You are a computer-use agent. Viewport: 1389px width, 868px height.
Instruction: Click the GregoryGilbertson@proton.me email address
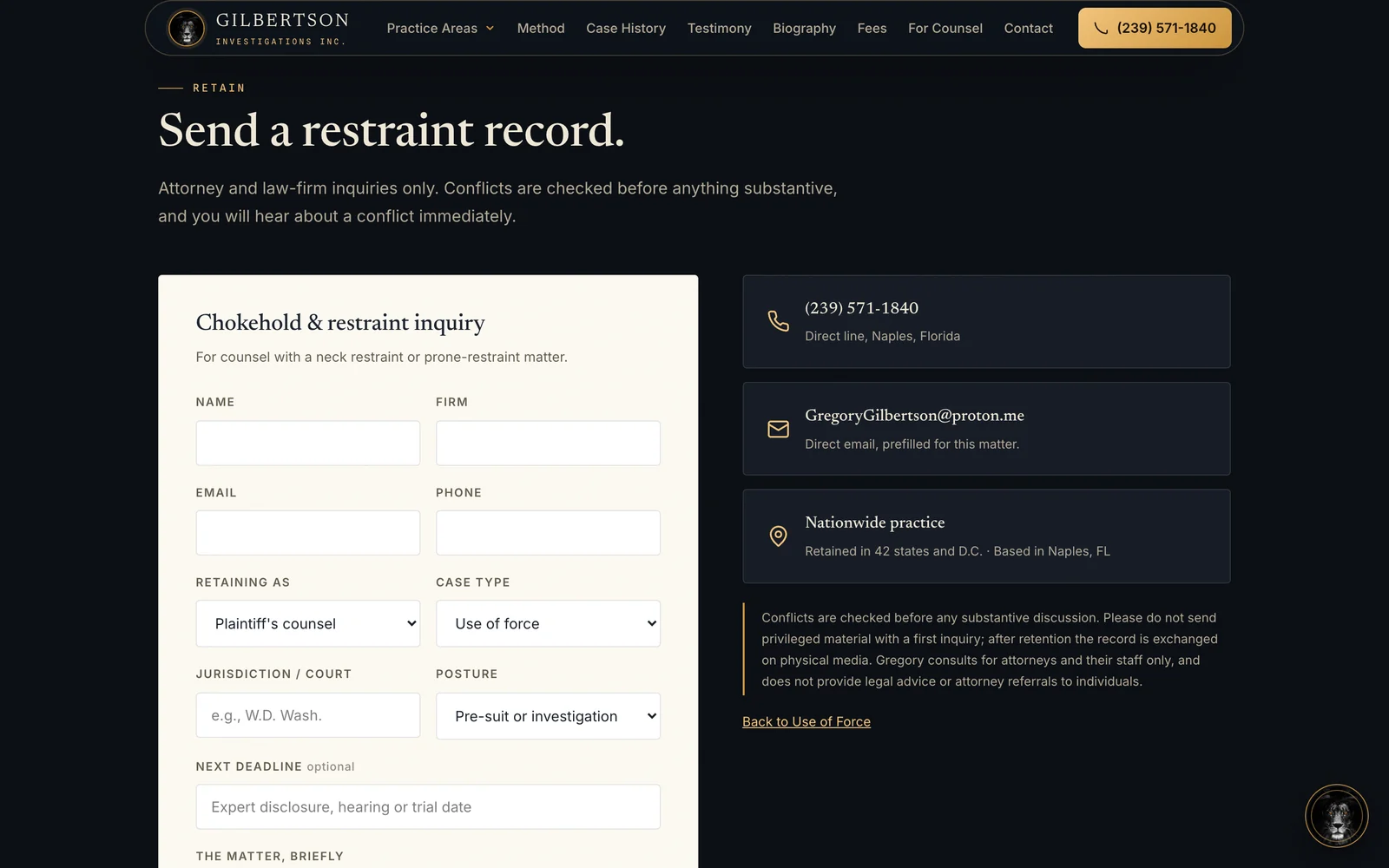tap(914, 415)
